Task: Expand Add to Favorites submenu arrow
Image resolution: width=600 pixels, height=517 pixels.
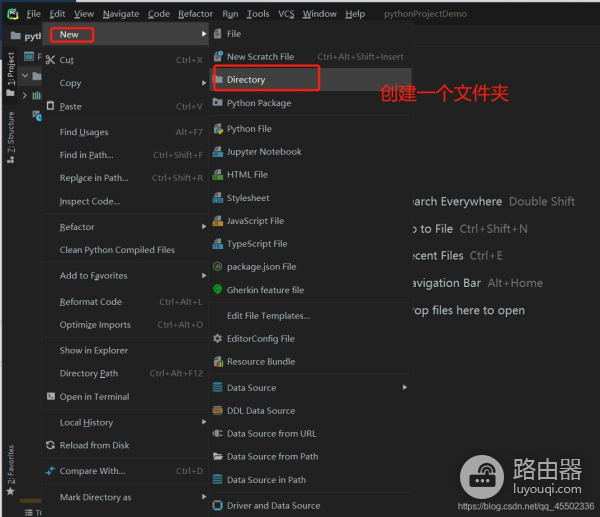Action: point(204,276)
